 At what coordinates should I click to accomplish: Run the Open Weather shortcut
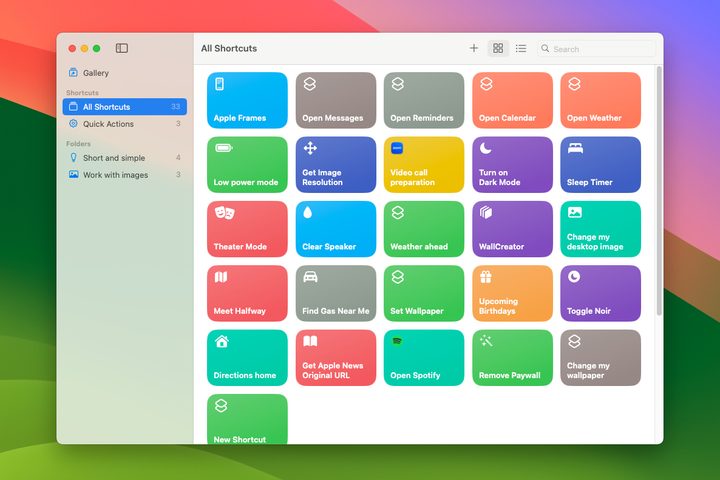601,100
